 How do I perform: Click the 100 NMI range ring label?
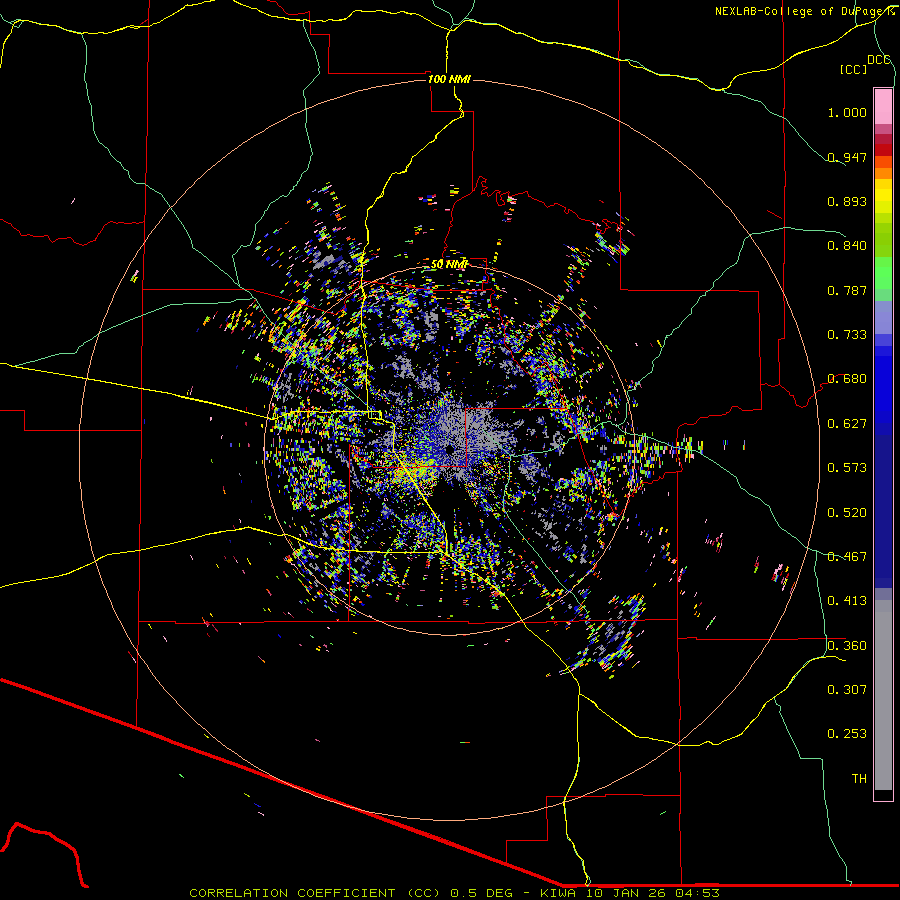click(x=449, y=79)
